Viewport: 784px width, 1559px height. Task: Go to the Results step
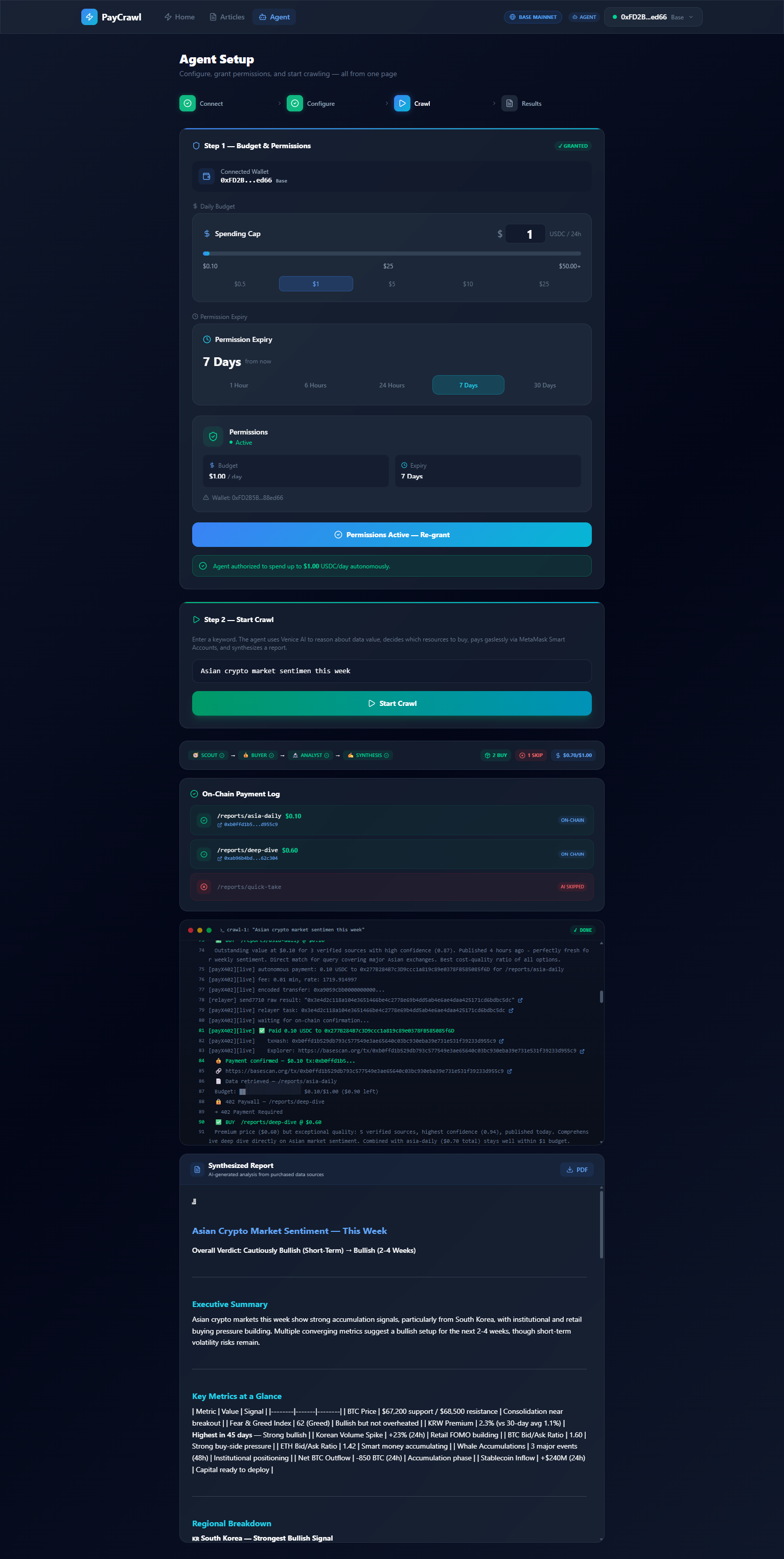[521, 103]
